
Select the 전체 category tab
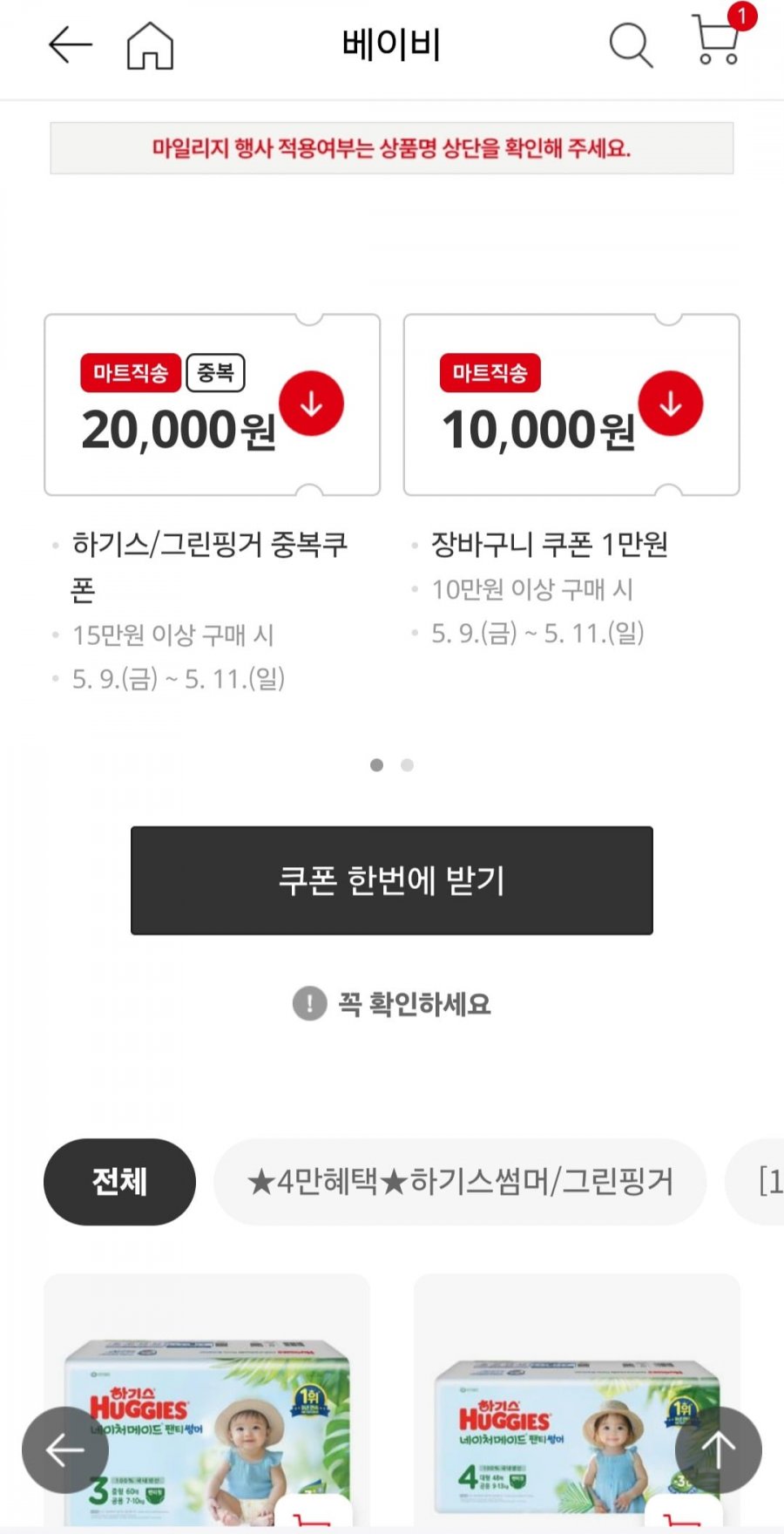(x=119, y=1182)
